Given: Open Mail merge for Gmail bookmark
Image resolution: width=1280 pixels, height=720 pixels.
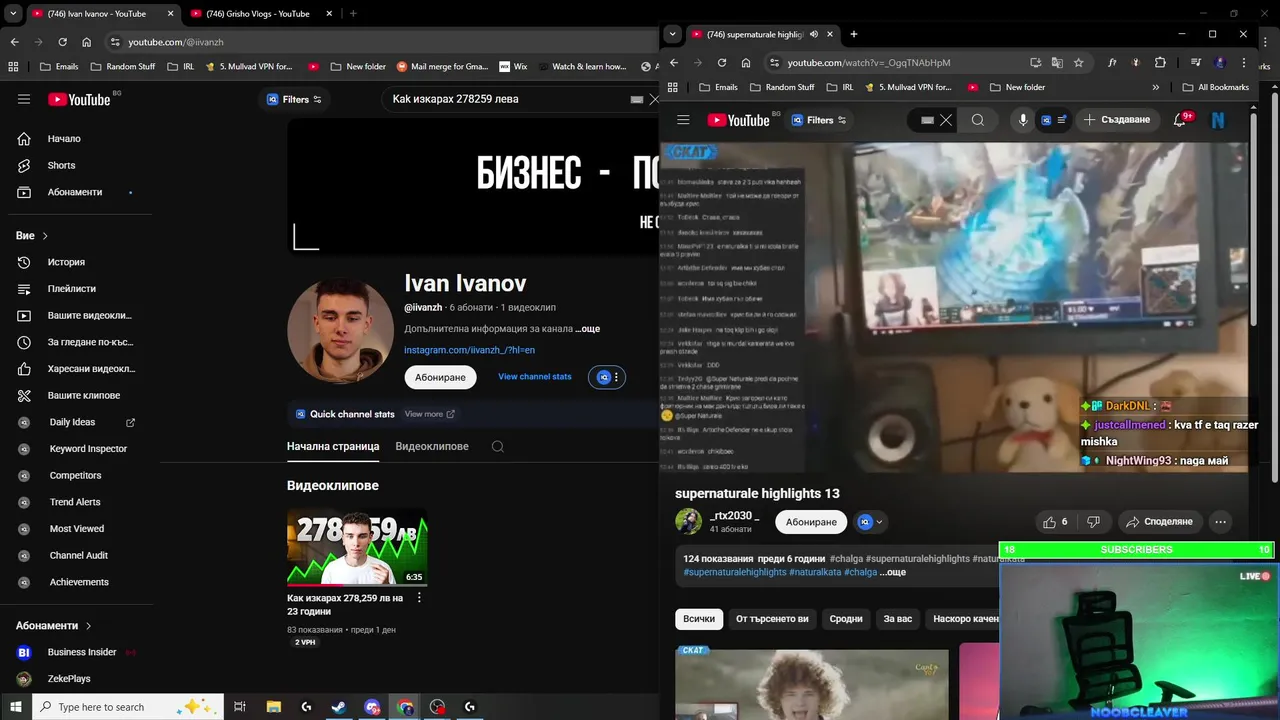Looking at the screenshot, I should coord(442,67).
